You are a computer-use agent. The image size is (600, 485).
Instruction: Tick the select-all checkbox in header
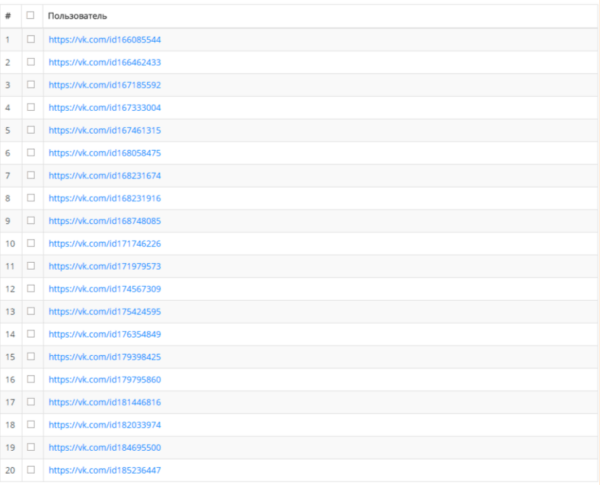(x=30, y=15)
